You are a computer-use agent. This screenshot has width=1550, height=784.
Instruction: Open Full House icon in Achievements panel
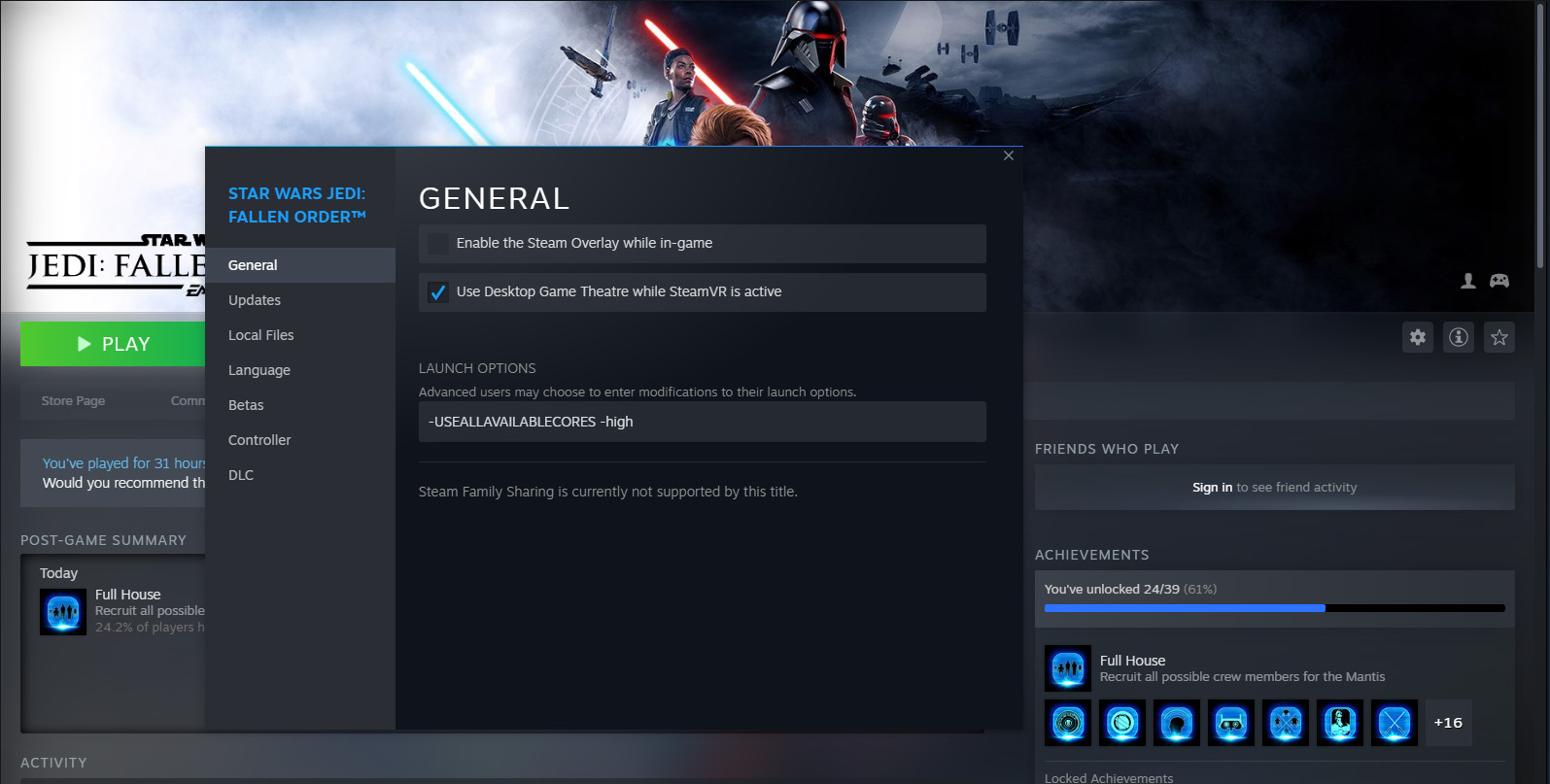point(1068,668)
